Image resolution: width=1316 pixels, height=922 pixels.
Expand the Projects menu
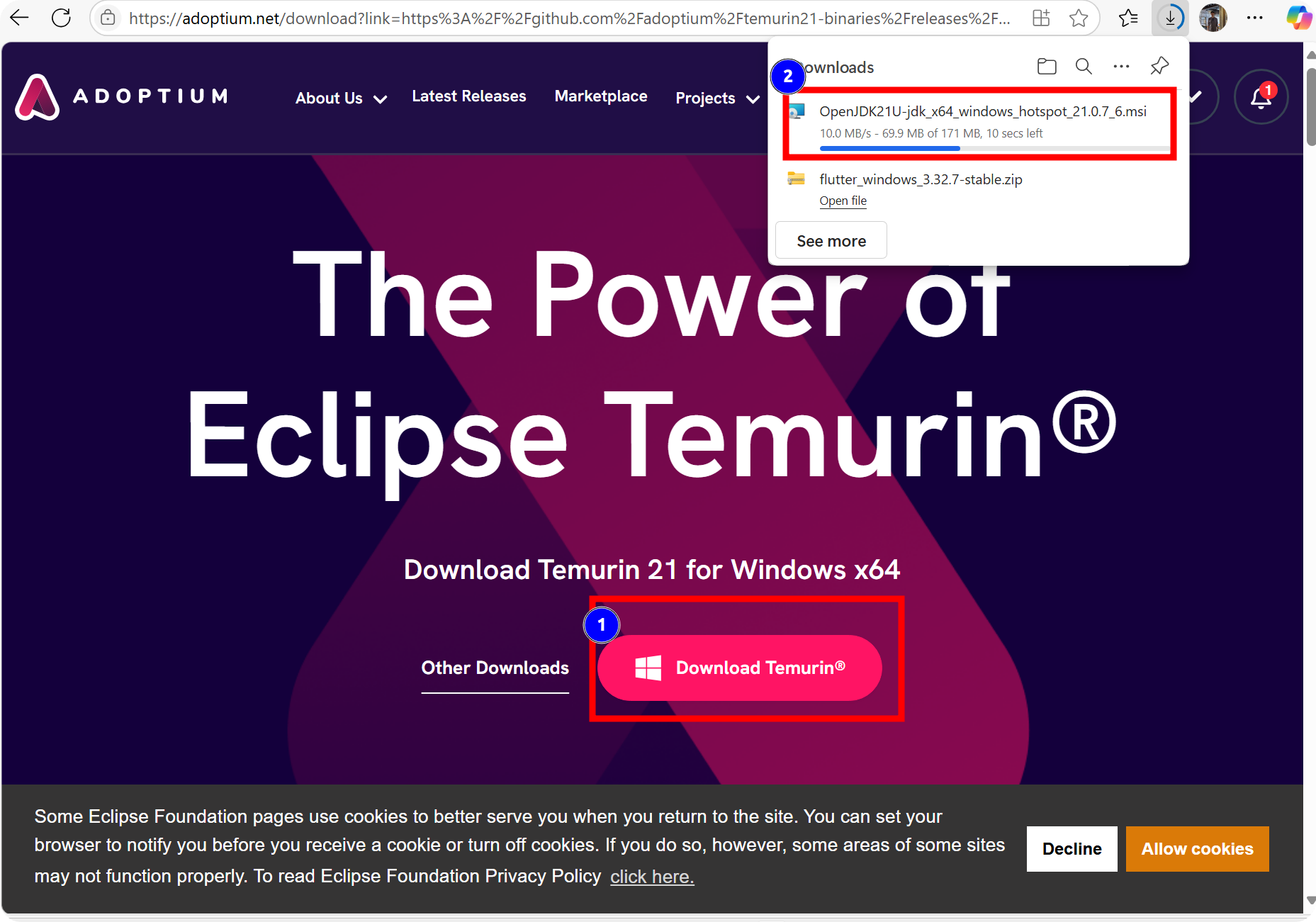(717, 99)
